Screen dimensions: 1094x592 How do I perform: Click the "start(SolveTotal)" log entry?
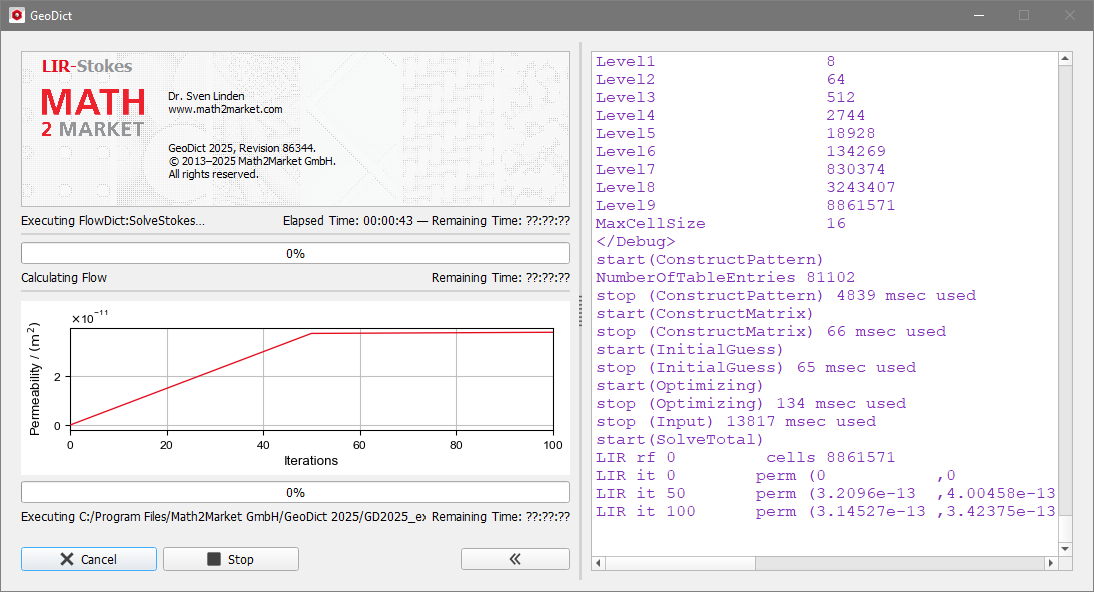coord(679,439)
